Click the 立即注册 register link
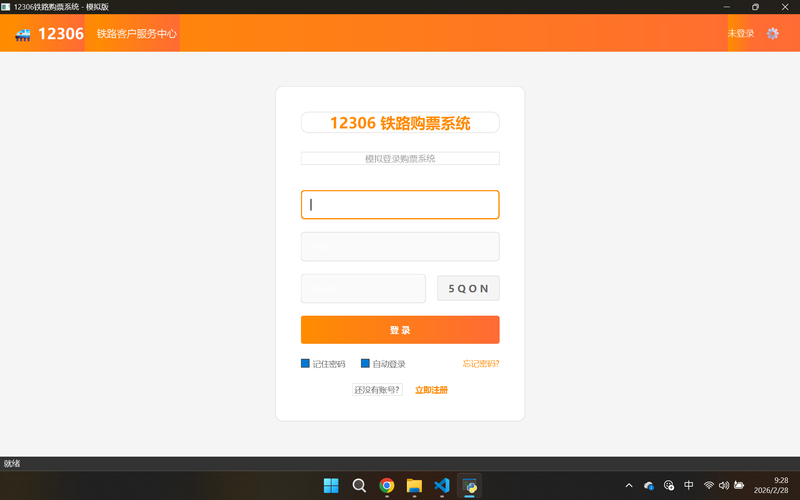This screenshot has height=500, width=800. pos(431,390)
